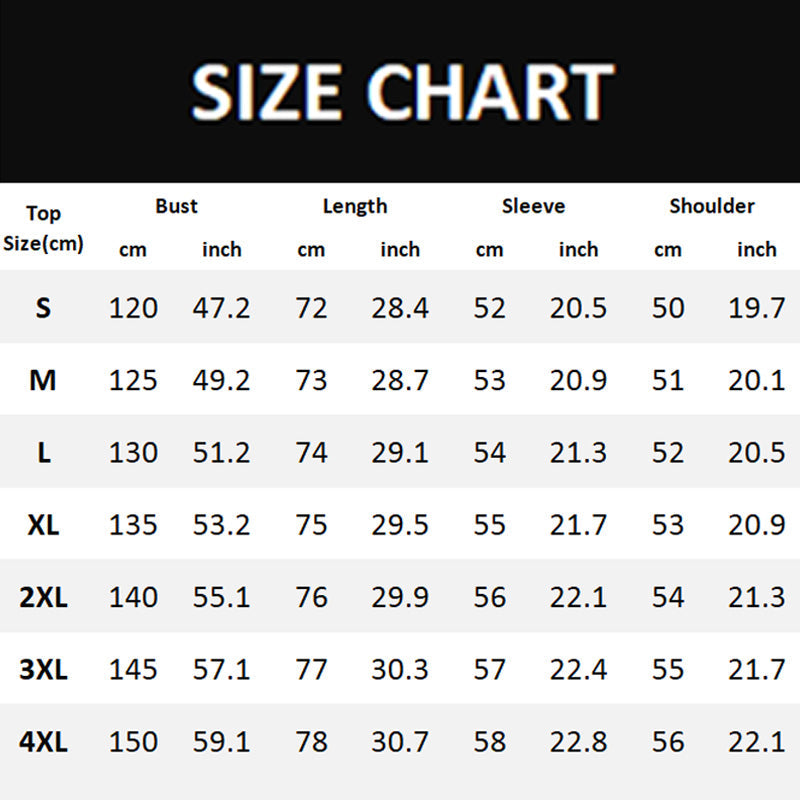
Task: Select the 3XL size row label
Action: point(43,669)
